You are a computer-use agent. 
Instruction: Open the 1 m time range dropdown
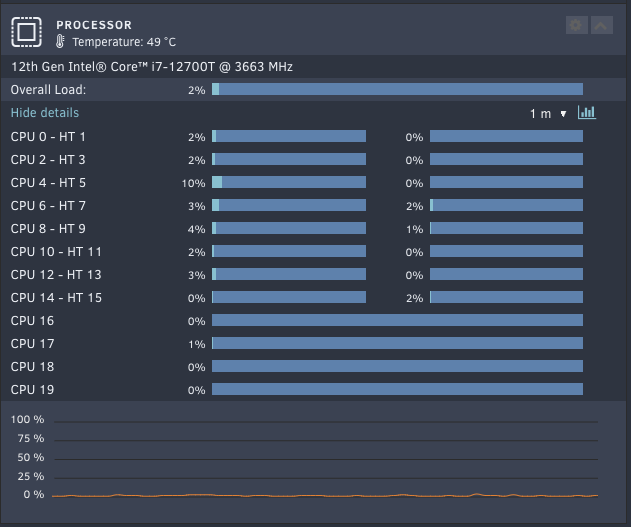[x=549, y=114]
